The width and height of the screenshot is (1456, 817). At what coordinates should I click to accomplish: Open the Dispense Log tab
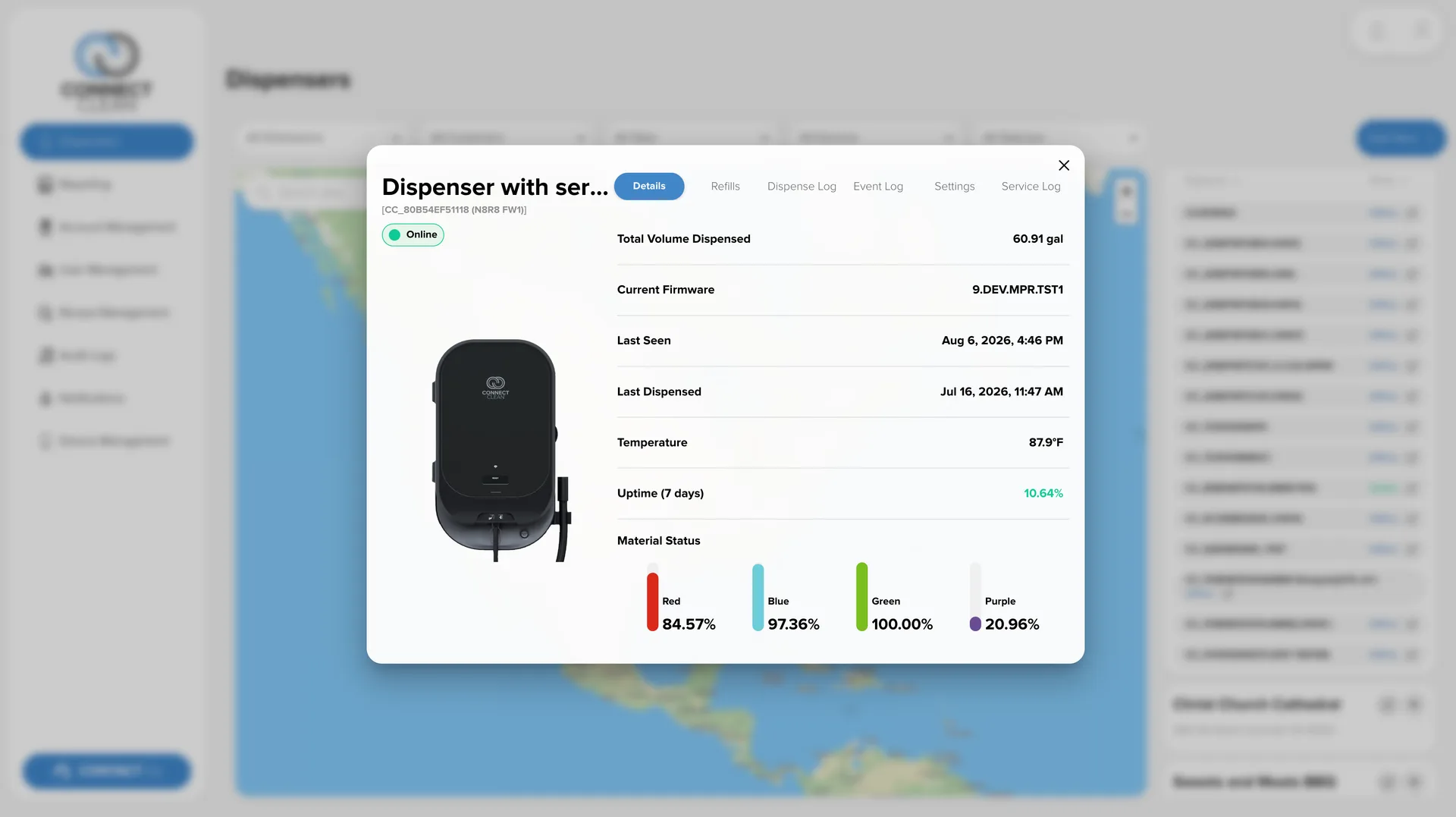point(802,187)
